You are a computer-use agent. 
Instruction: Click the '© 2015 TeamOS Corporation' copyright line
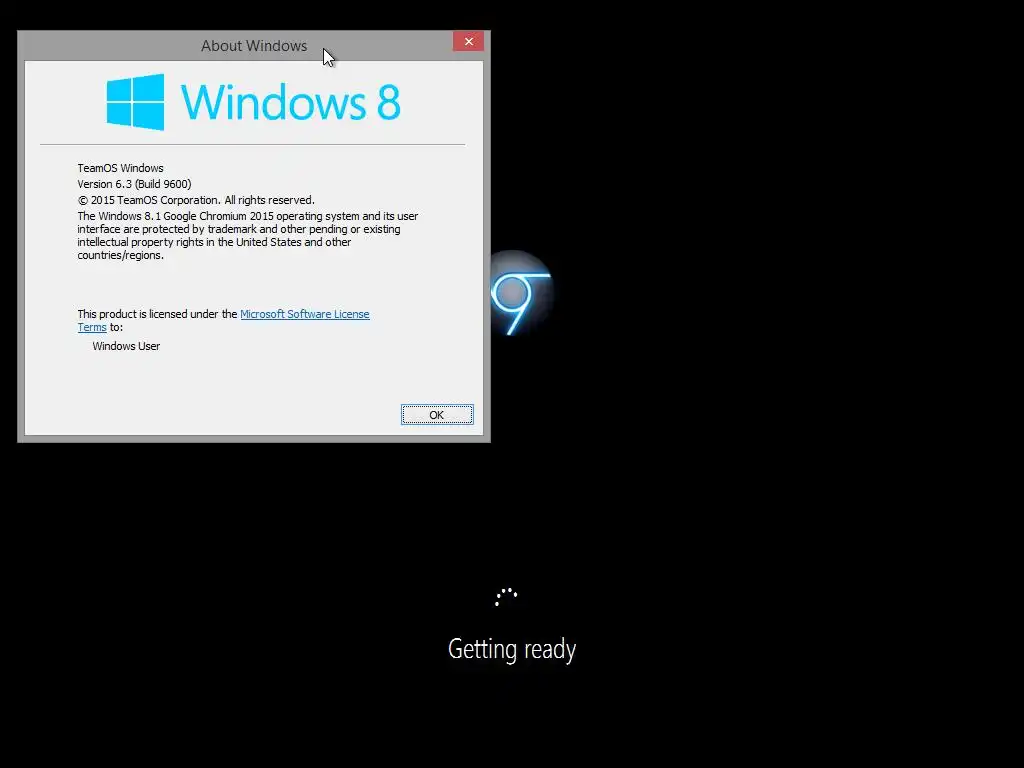(196, 200)
